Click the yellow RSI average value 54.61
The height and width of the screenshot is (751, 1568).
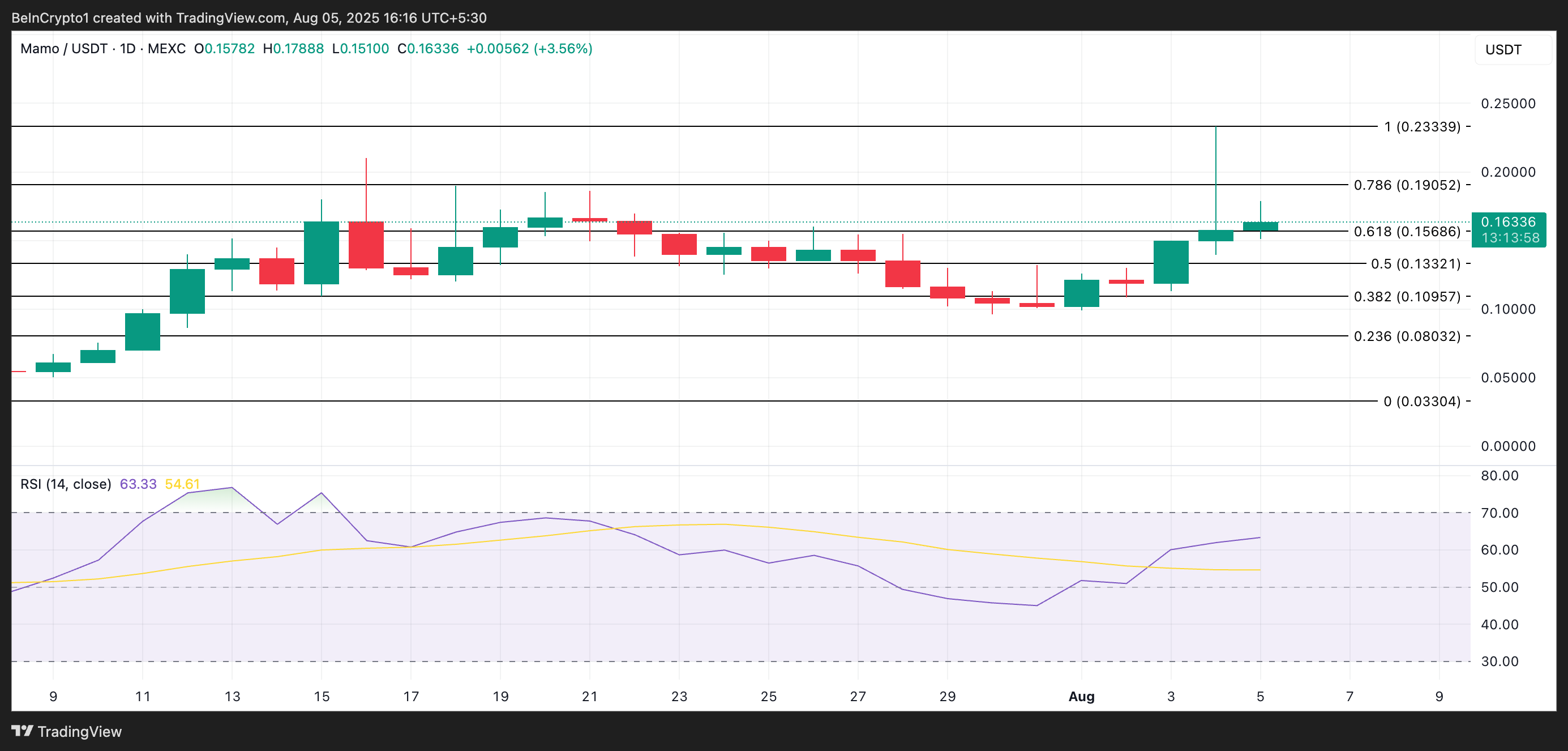click(182, 484)
